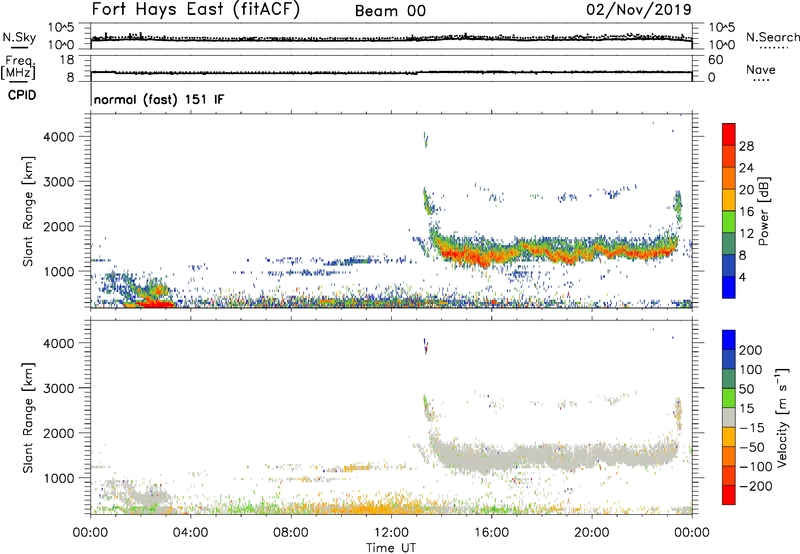Click the "CPID" row label
Screen dimensions: 800x554
click(22, 95)
